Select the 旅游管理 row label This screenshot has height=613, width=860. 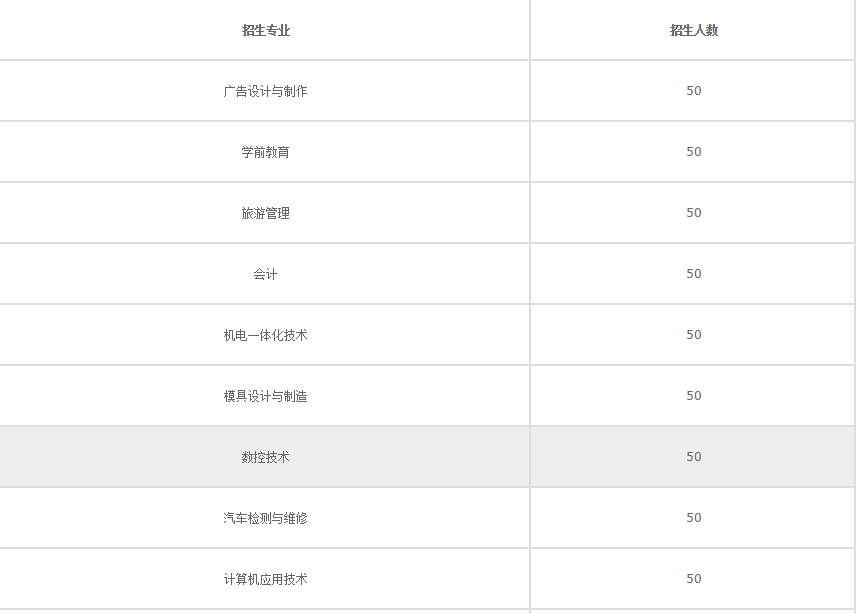point(265,213)
